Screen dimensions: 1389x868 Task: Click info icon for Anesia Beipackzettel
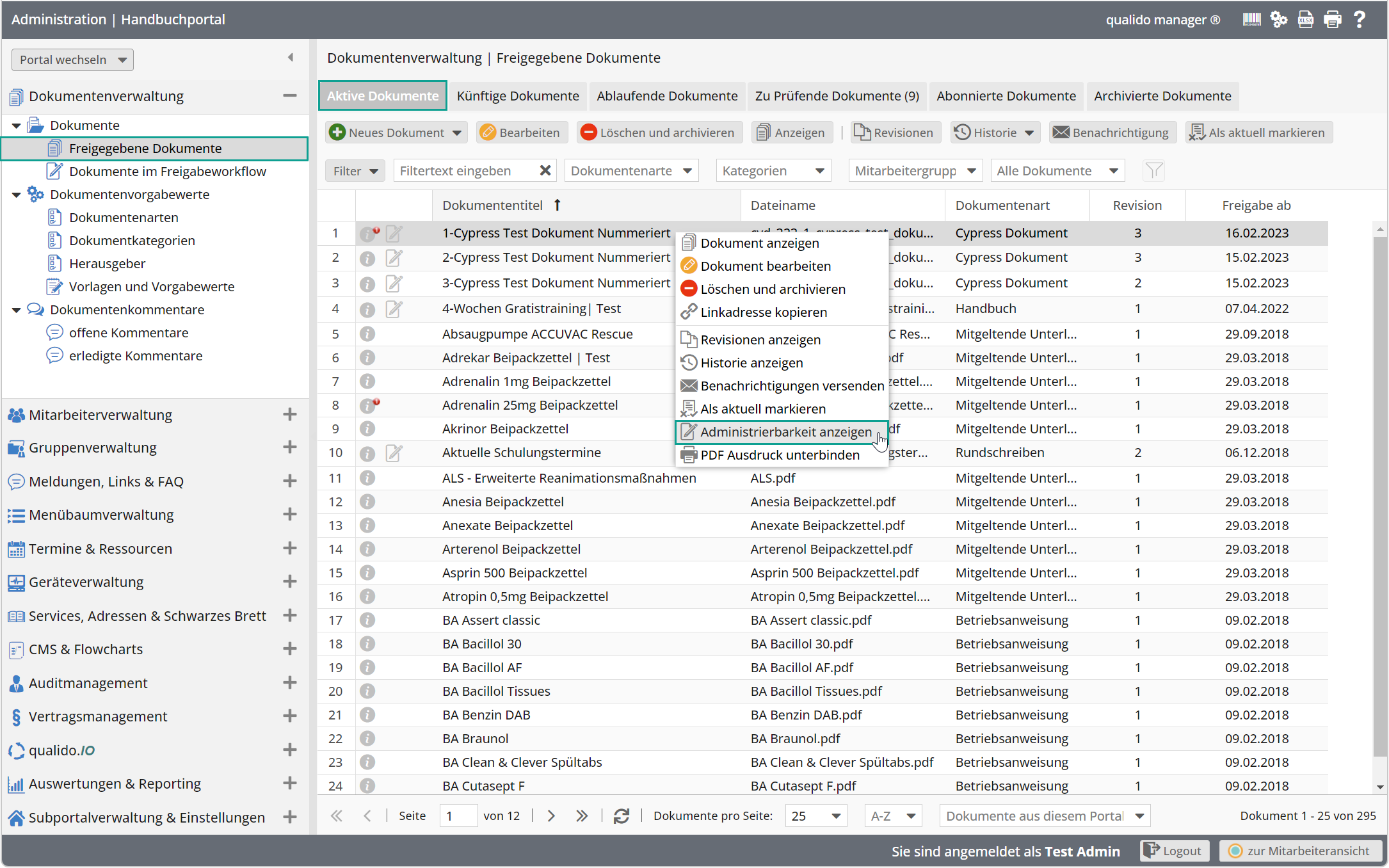pyautogui.click(x=367, y=502)
